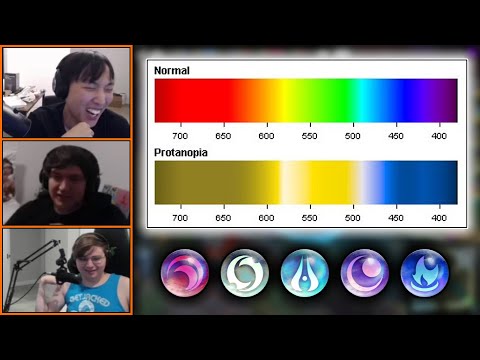Click the 400 label under Protanopia spectrum
This screenshot has height=360, width=480.
tap(439, 218)
